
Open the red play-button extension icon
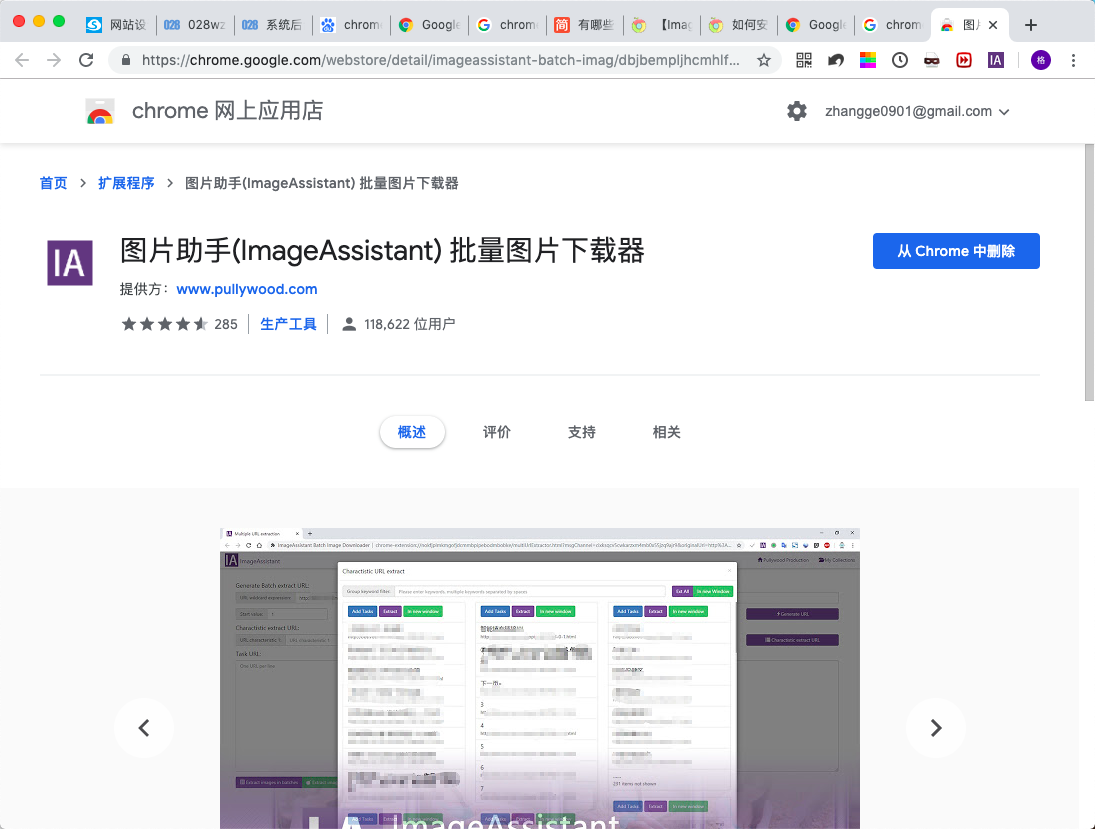(x=964, y=60)
